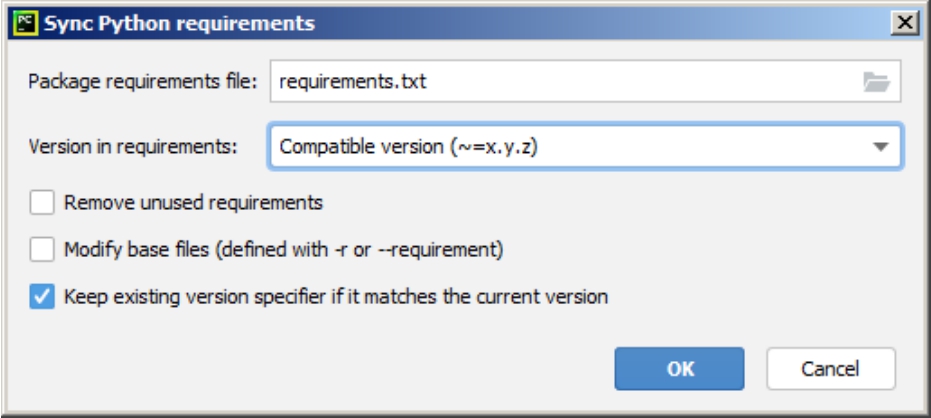Click the 'Modify base files' label text

(x=283, y=249)
